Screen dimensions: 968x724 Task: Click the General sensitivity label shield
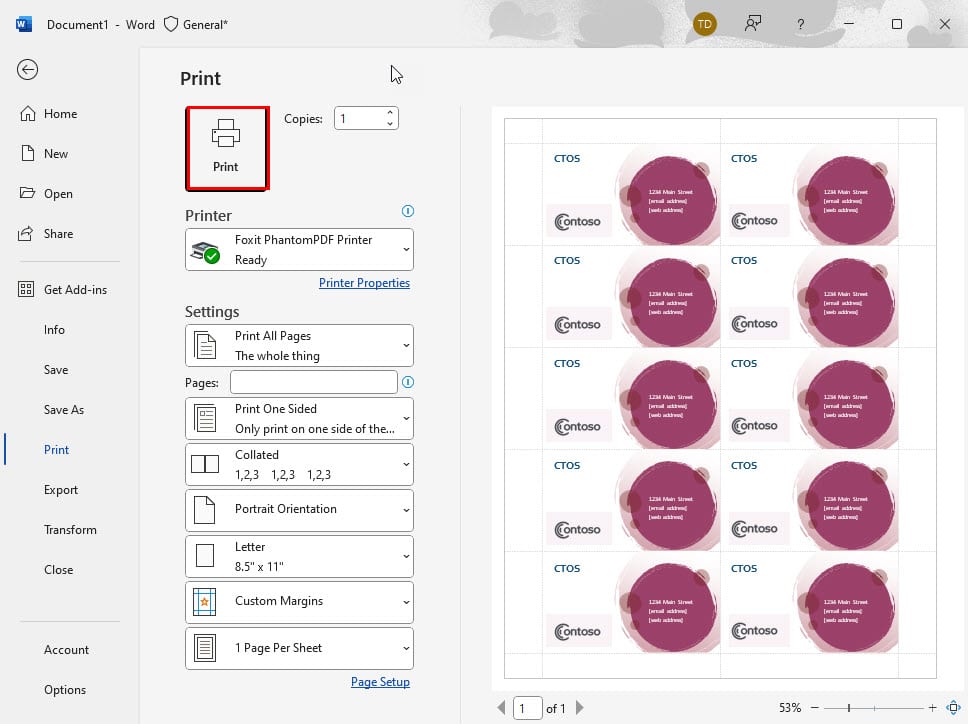(171, 24)
